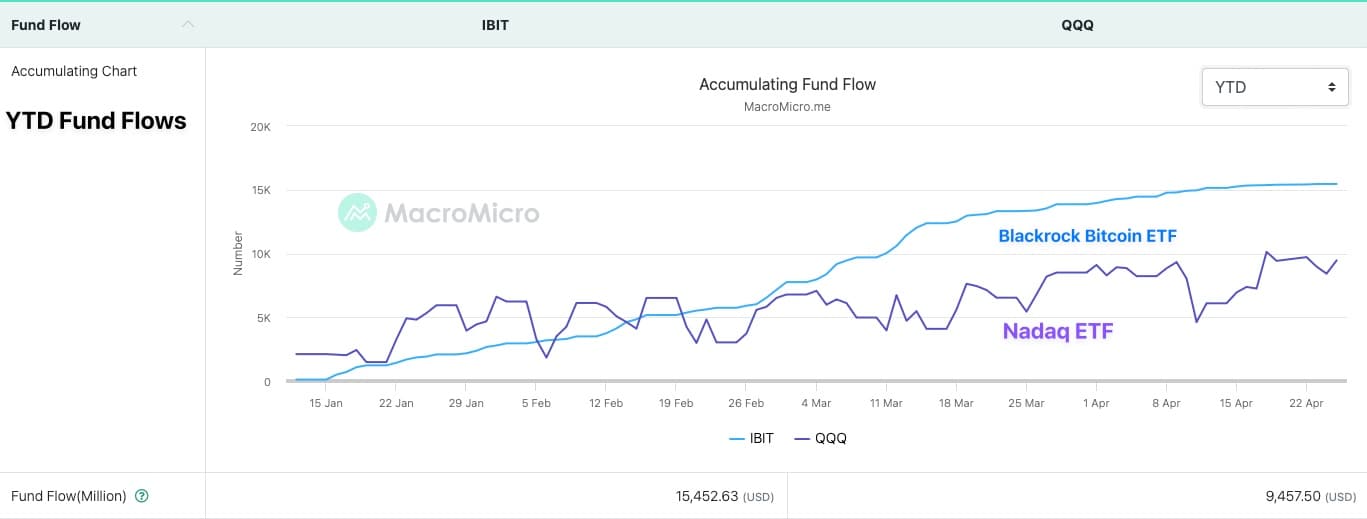The height and width of the screenshot is (519, 1367).
Task: Click the Blackrock Bitcoin ETF annotation text
Action: click(x=1088, y=236)
